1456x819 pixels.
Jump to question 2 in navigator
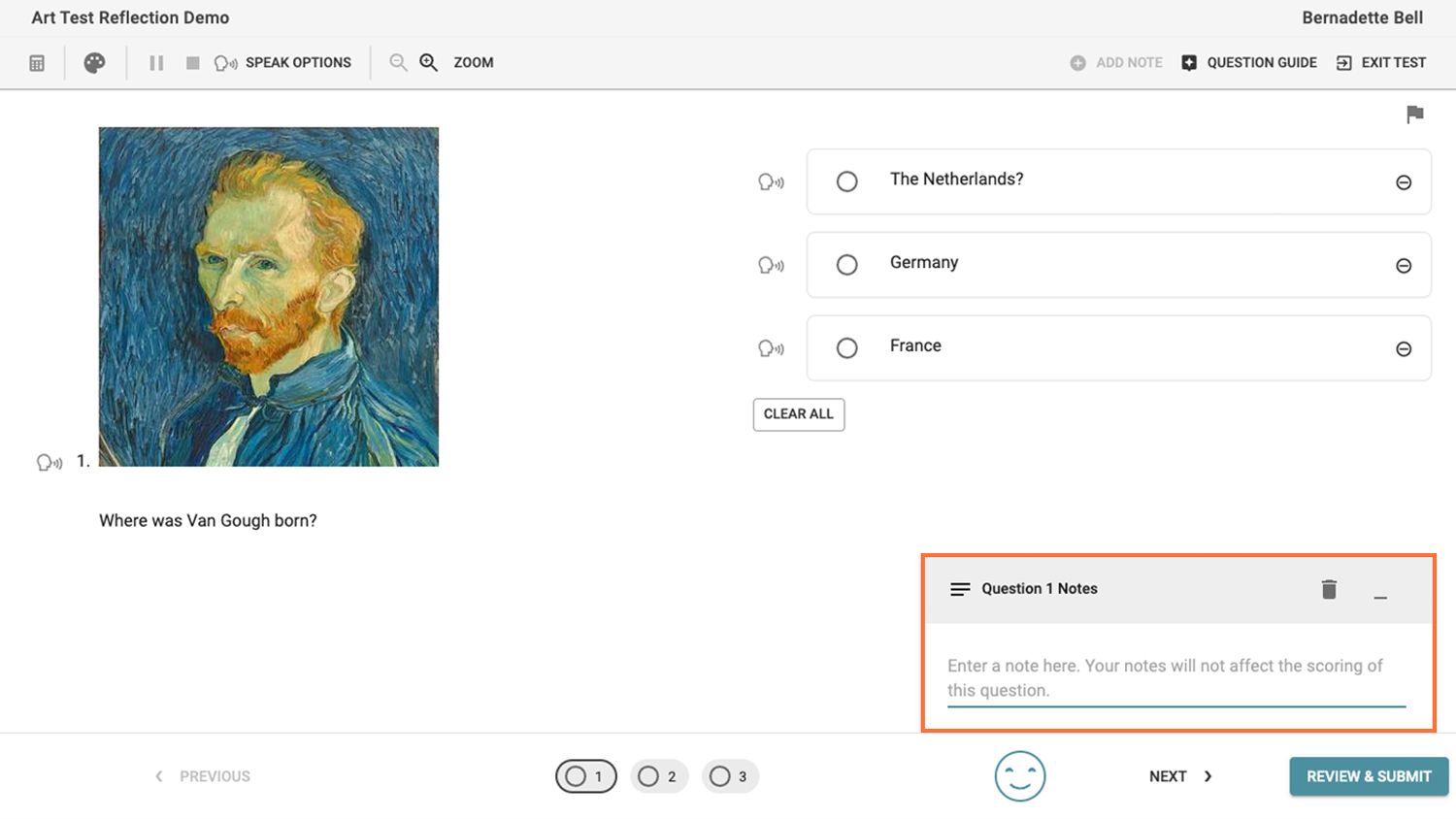point(659,776)
